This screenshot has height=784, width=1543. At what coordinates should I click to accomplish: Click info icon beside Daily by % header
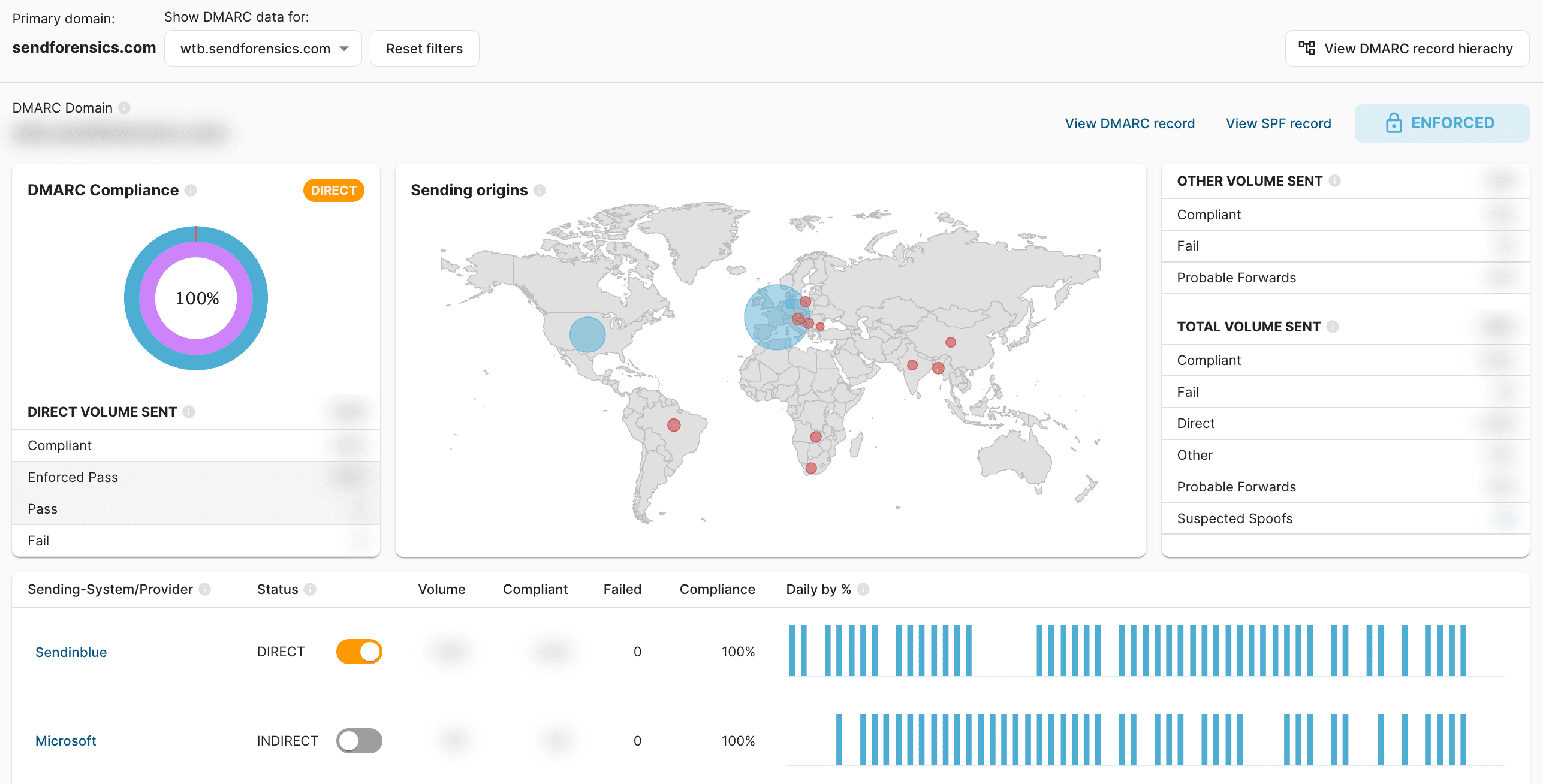(x=863, y=589)
